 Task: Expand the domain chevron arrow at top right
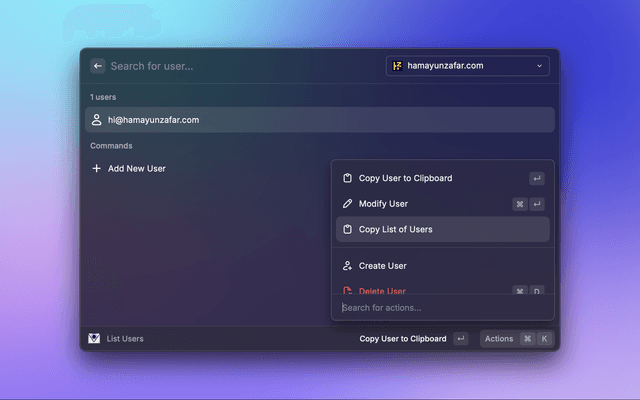pyautogui.click(x=540, y=66)
